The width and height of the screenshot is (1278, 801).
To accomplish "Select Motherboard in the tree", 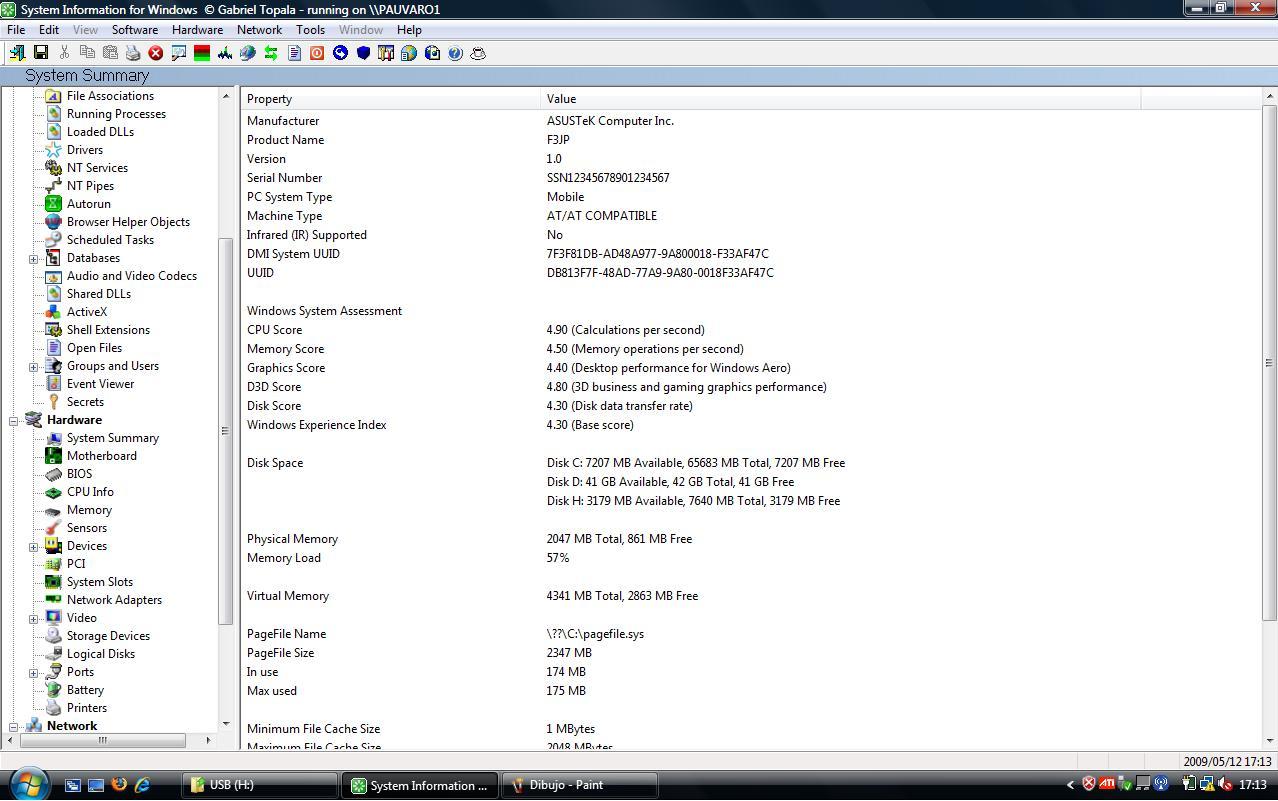I will [x=102, y=456].
